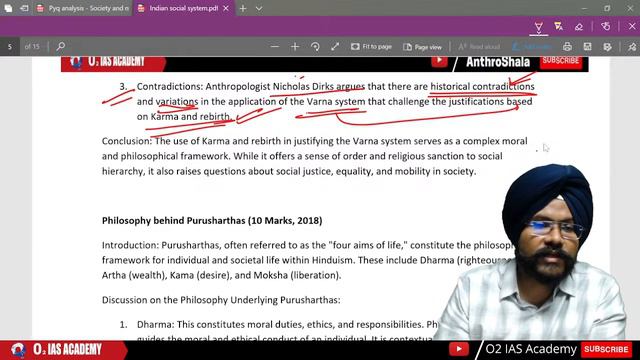Open the Page view layout menu
640x360 pixels.
[x=422, y=47]
